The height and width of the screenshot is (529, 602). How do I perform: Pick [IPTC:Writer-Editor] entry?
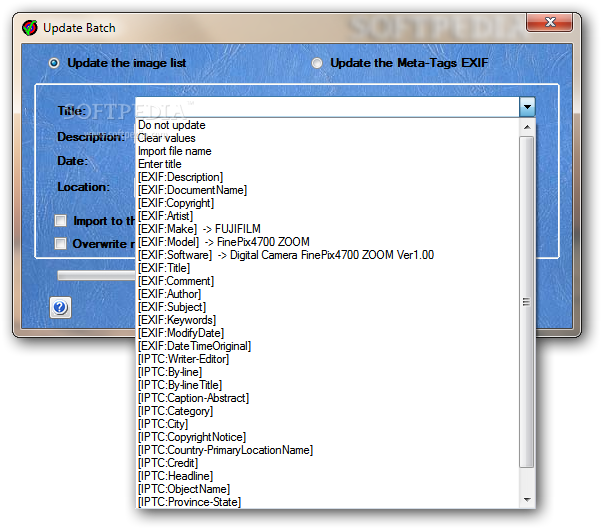(x=328, y=359)
